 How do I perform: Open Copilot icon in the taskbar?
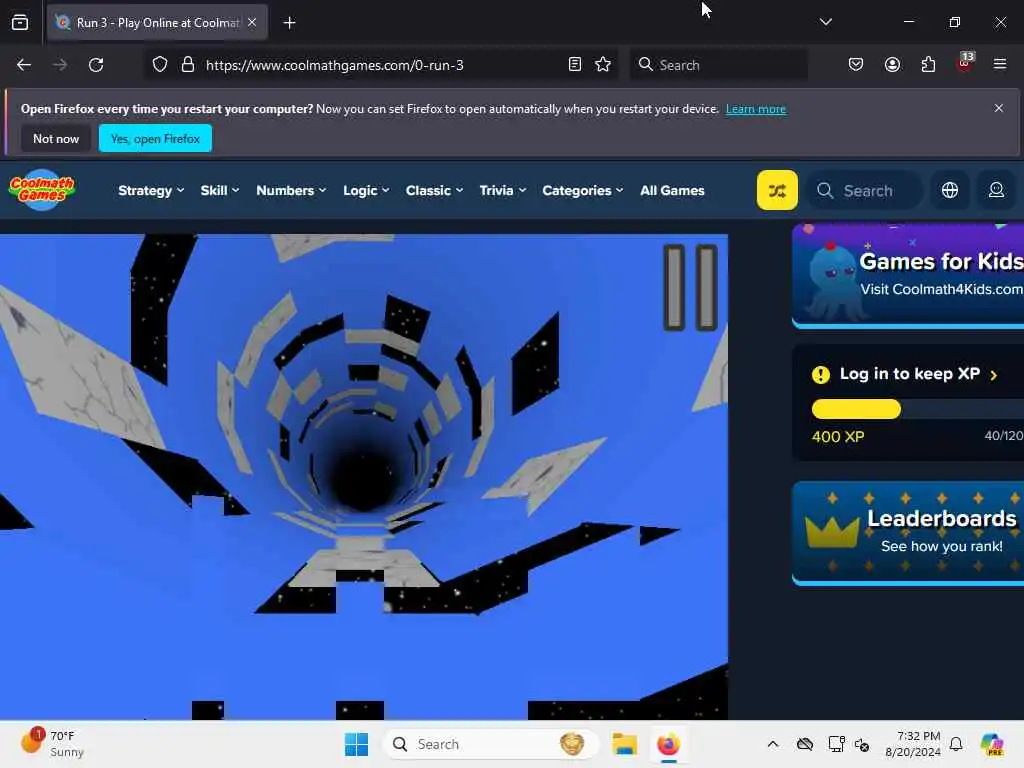(992, 744)
